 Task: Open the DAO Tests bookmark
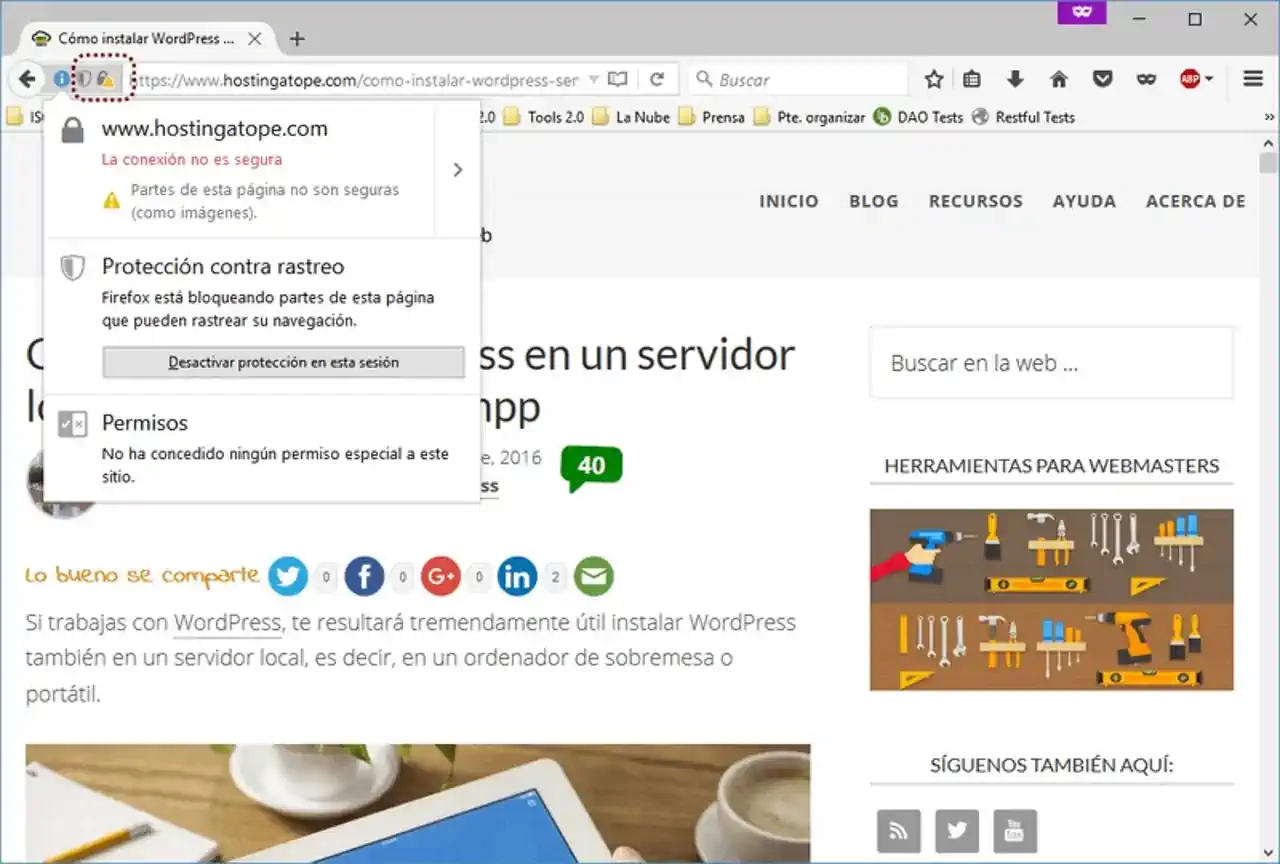[x=918, y=117]
